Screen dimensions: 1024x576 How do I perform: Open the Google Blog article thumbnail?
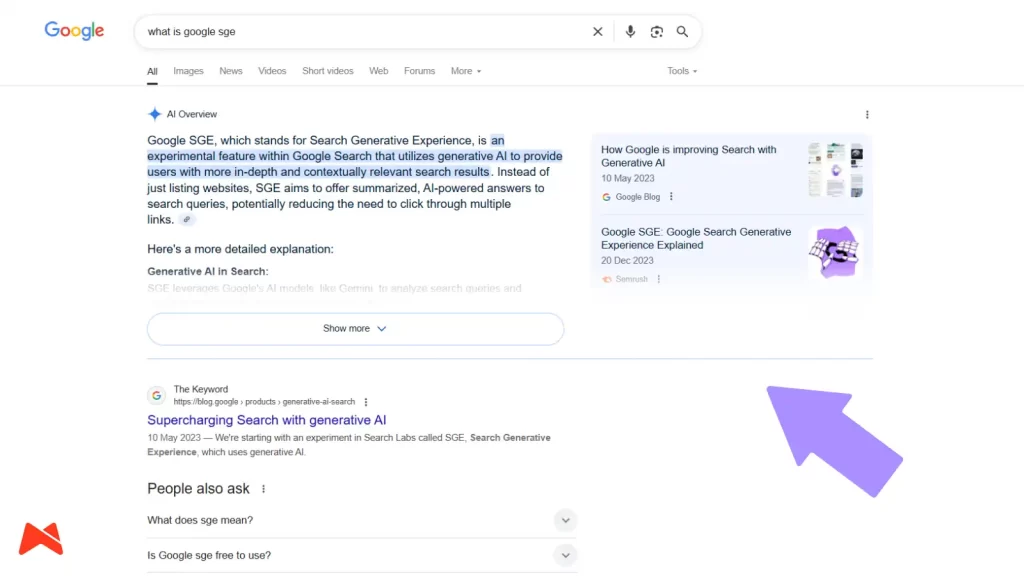[x=835, y=170]
